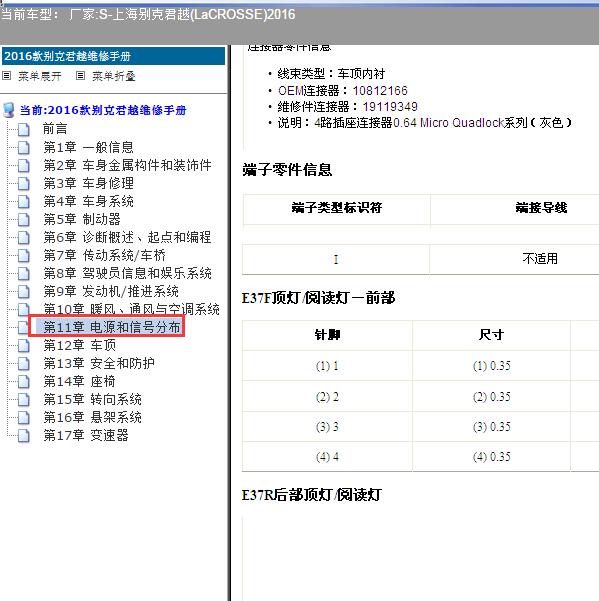
Task: Click OEM connector number 10812166
Action: (380, 91)
